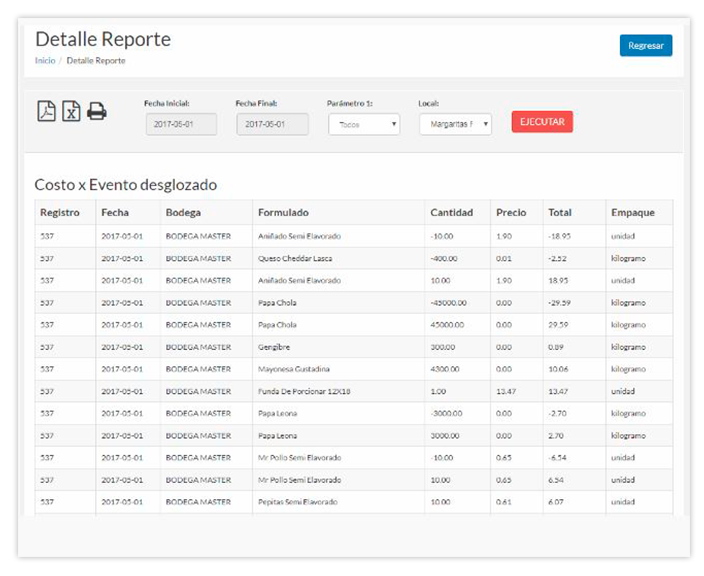The image size is (704, 576).
Task: Click the Formulado column header
Action: point(283,213)
